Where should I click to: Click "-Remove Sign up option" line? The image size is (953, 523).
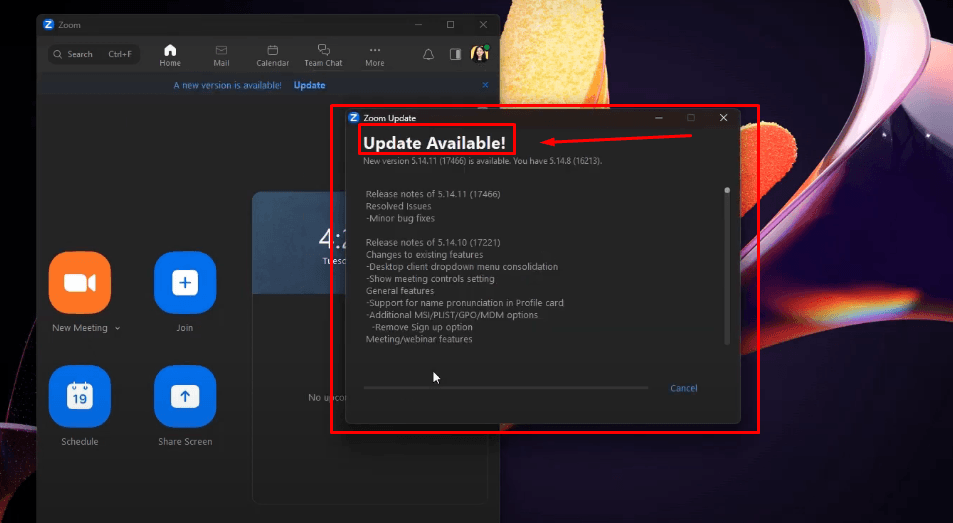tap(422, 327)
